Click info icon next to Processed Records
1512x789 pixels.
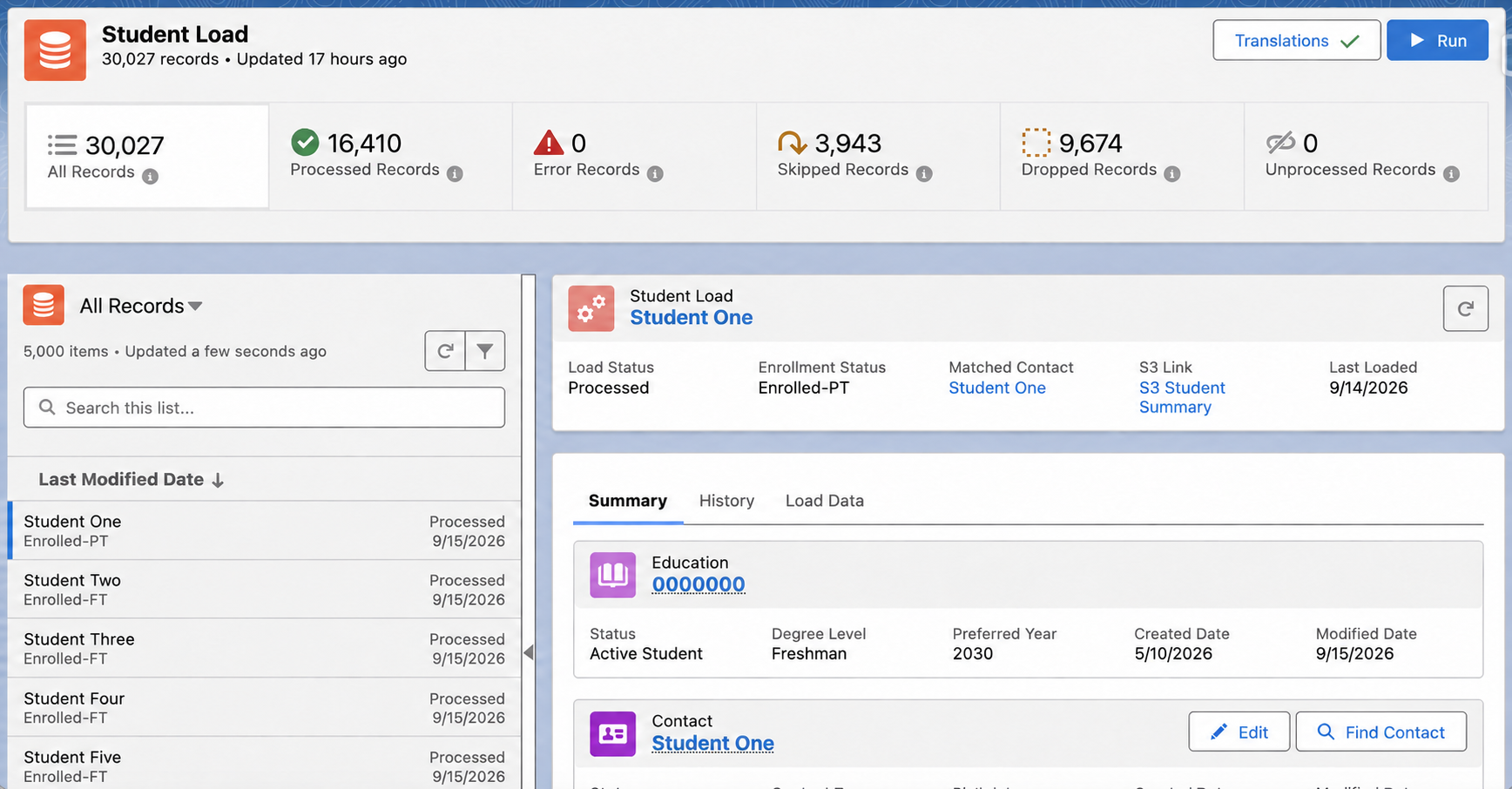coord(455,174)
